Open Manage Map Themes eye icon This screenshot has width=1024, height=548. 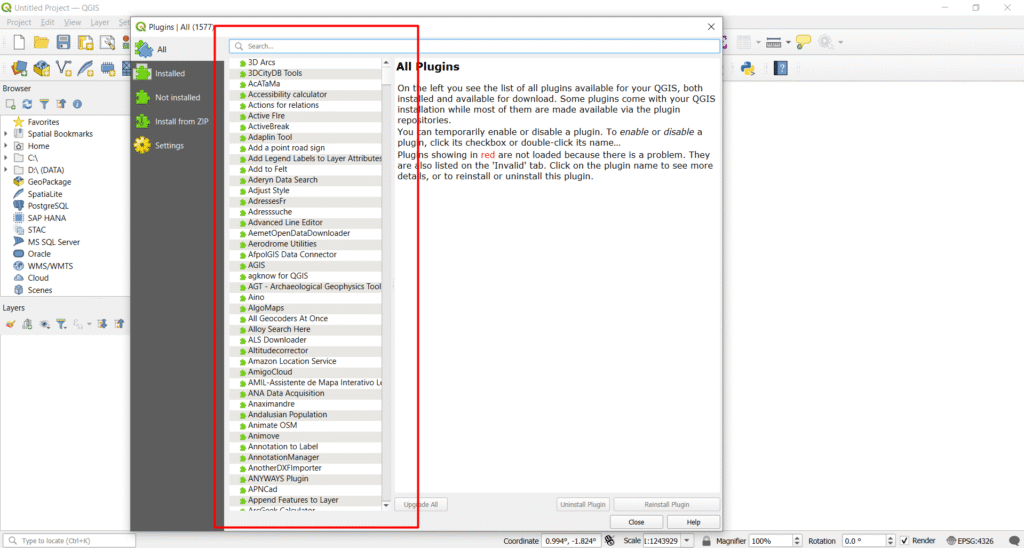(44, 324)
